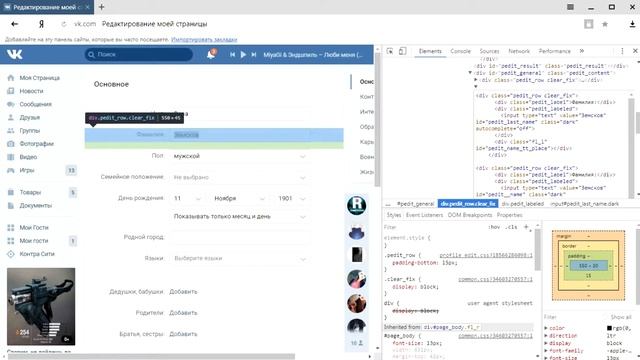Add a new style rule plus icon
The image size is (640, 360).
(x=526, y=227)
